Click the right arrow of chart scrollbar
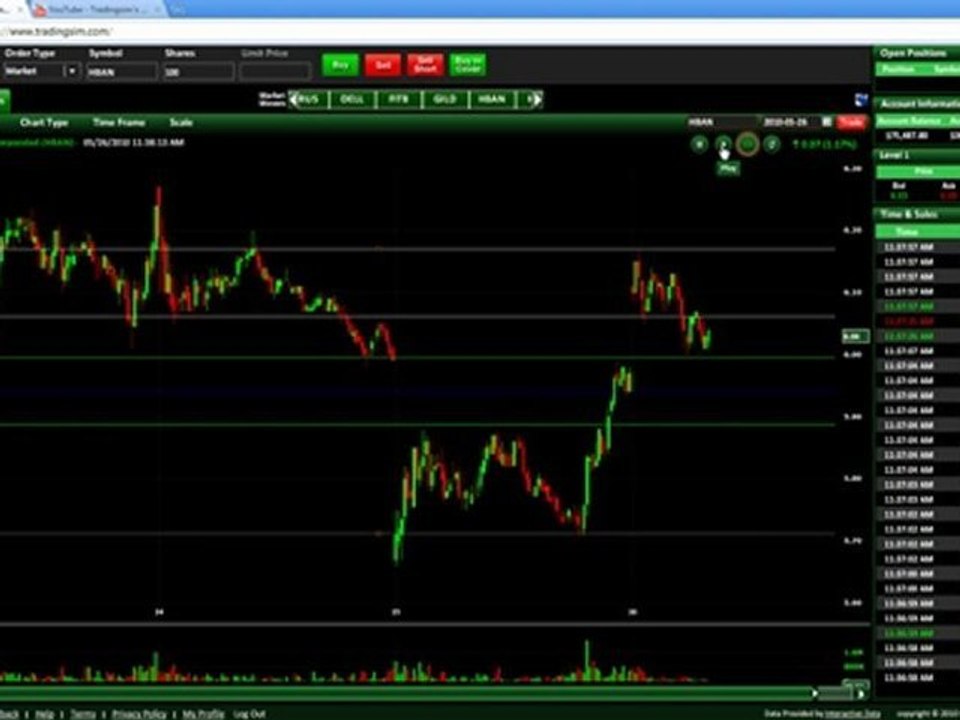 (861, 694)
